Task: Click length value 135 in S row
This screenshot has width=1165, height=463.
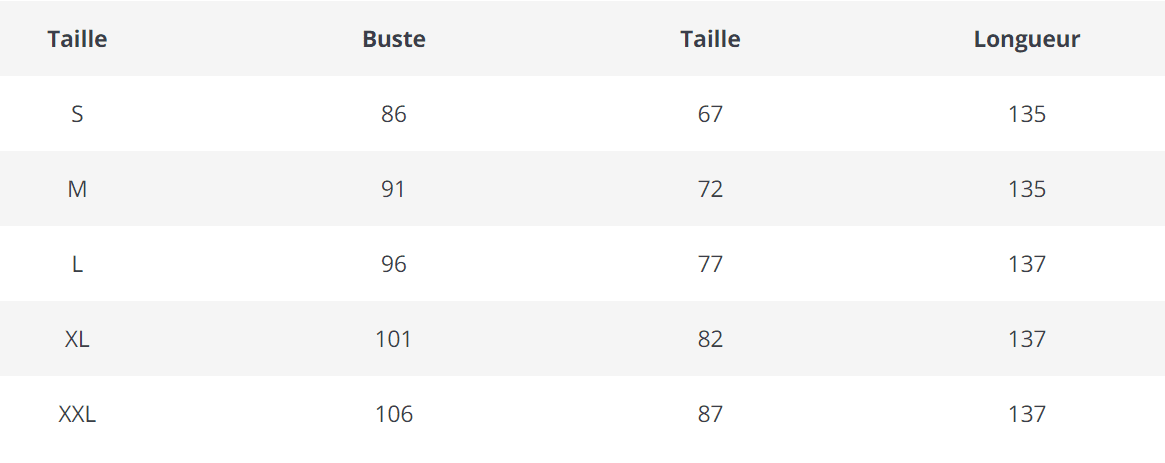Action: coord(1027,114)
